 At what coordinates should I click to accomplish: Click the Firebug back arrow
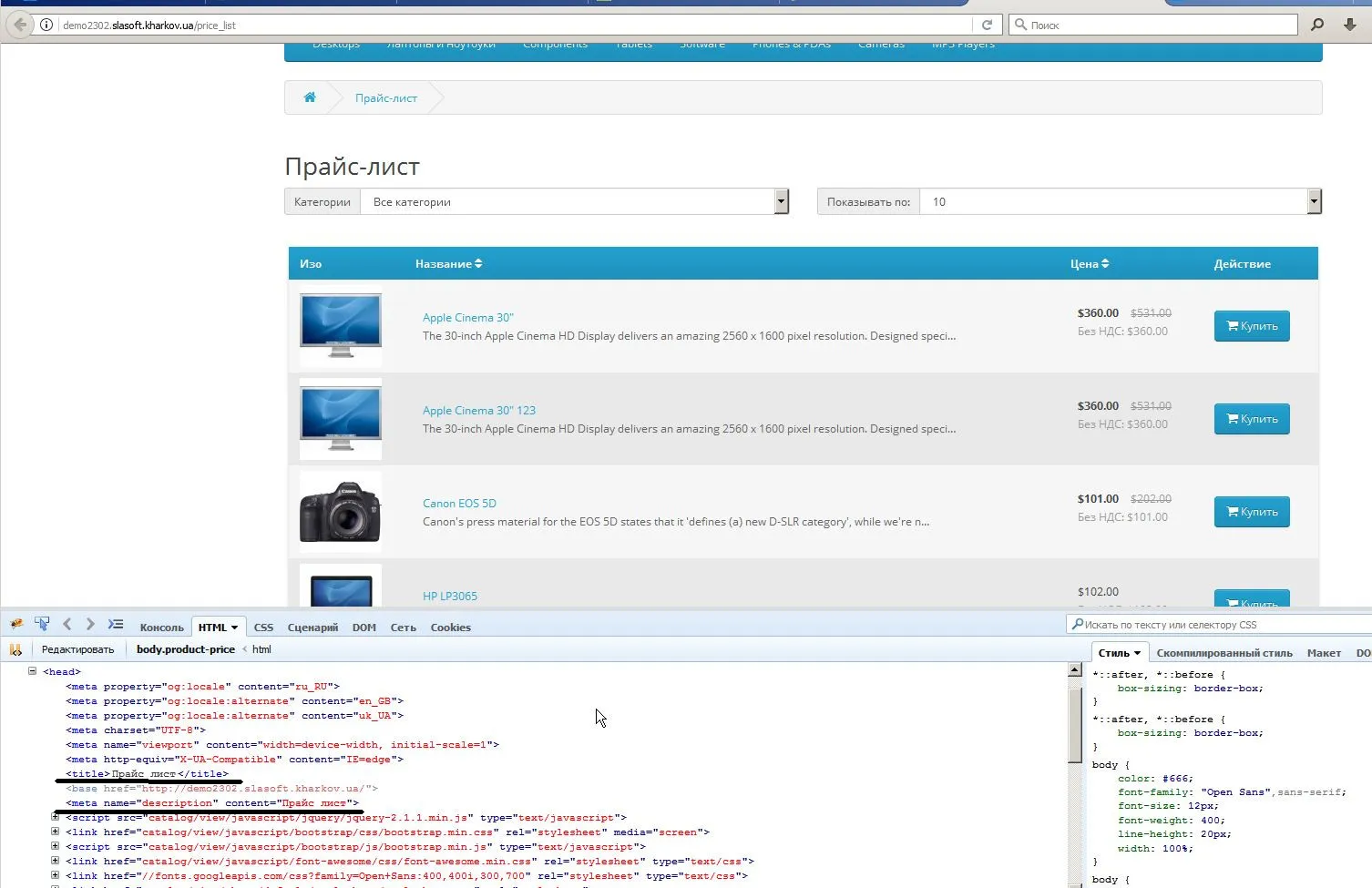[67, 625]
